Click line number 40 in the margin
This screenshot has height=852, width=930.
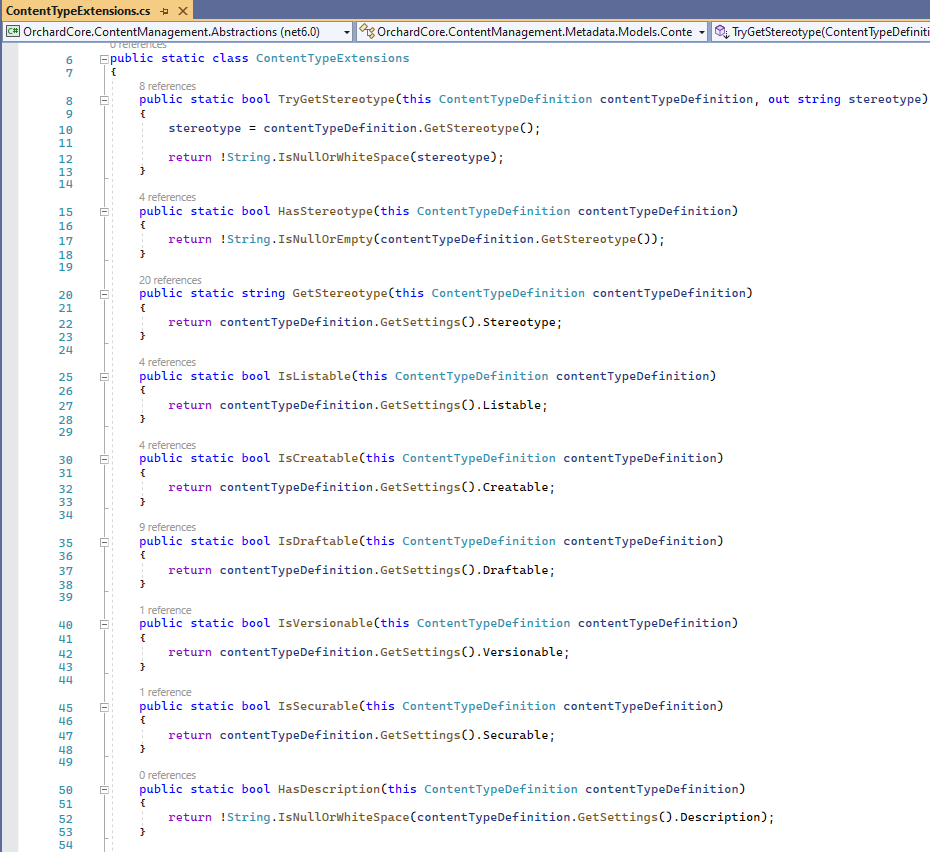tap(65, 625)
